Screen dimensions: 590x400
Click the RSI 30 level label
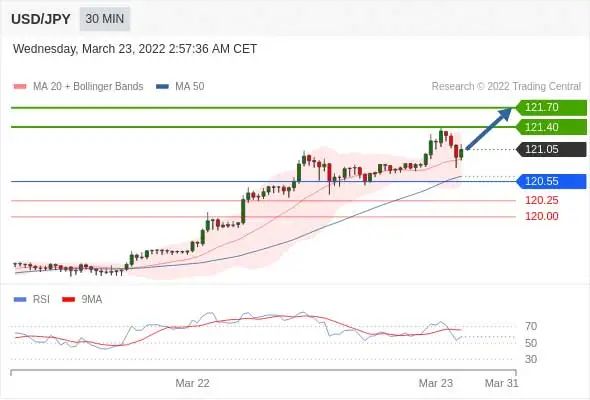coord(531,359)
